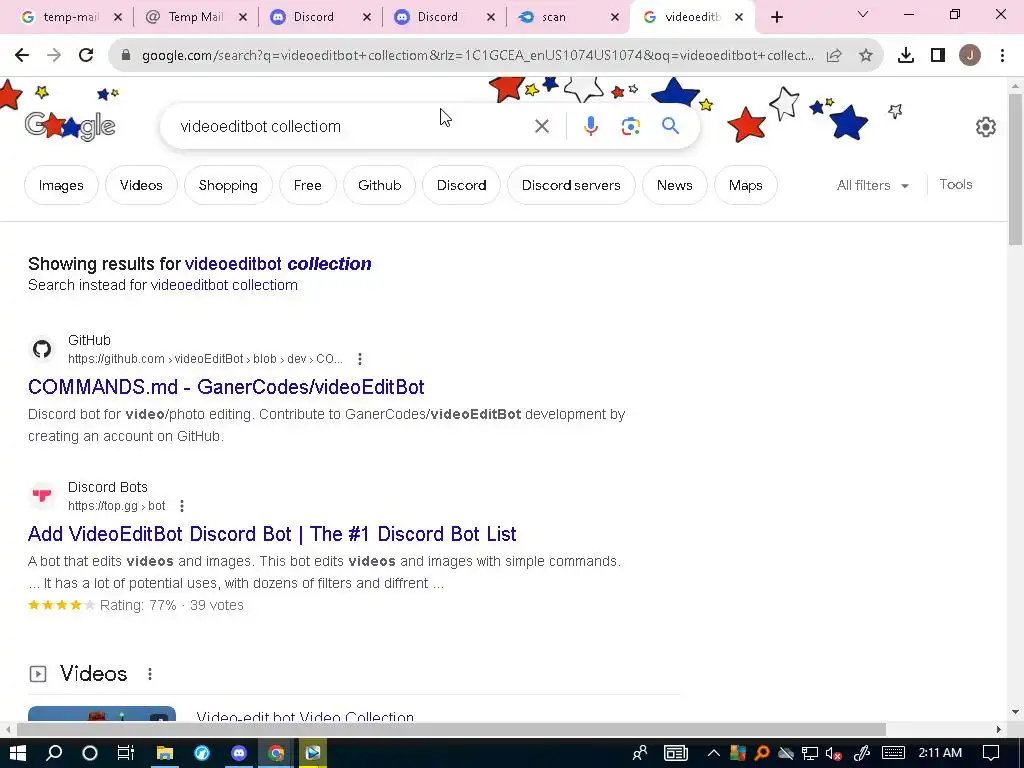This screenshot has width=1024, height=768.
Task: Open Video-edit bot Video Collection video title
Action: point(305,716)
